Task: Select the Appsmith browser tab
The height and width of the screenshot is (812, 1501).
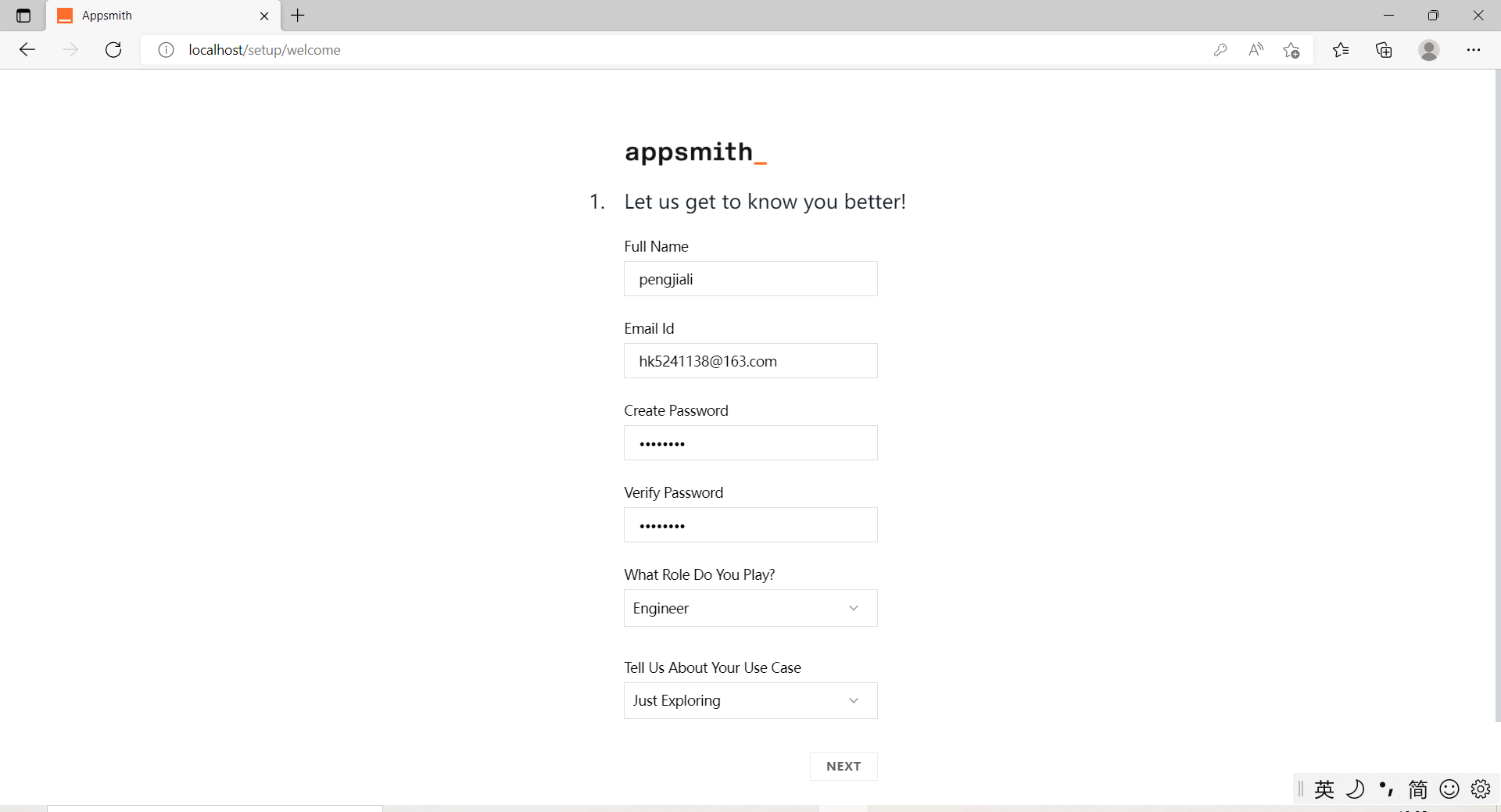Action: click(156, 16)
